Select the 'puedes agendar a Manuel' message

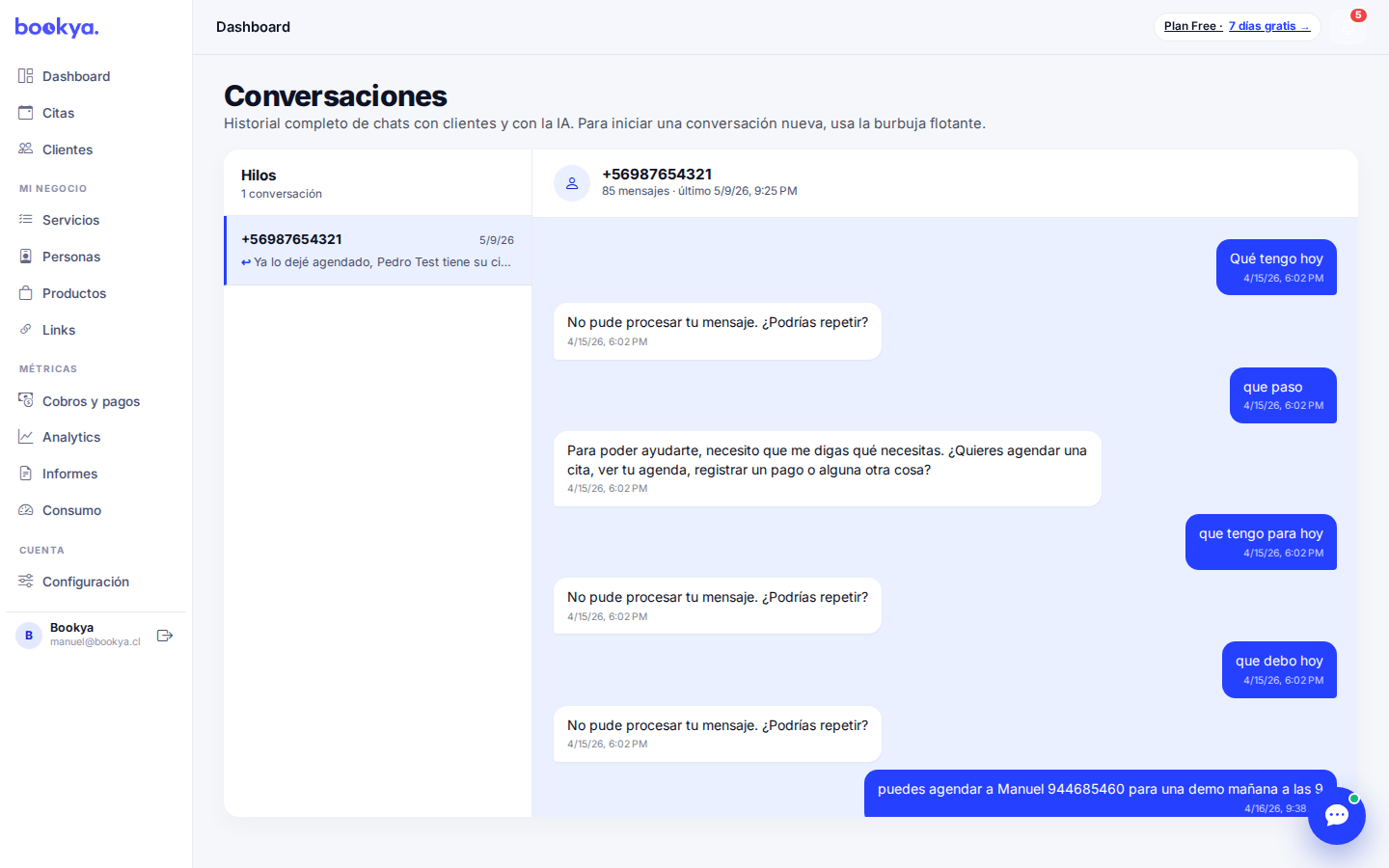(x=1100, y=794)
